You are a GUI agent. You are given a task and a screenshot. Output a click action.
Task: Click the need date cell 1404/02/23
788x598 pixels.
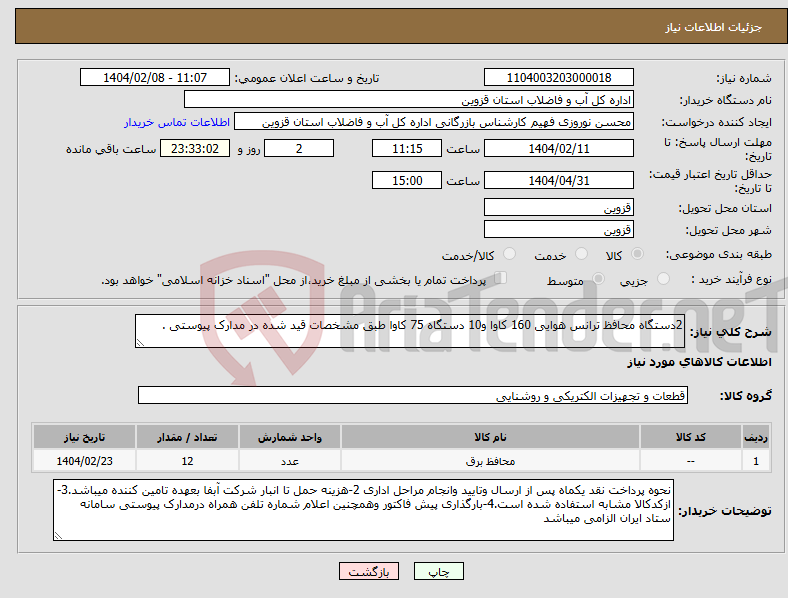pyautogui.click(x=84, y=461)
